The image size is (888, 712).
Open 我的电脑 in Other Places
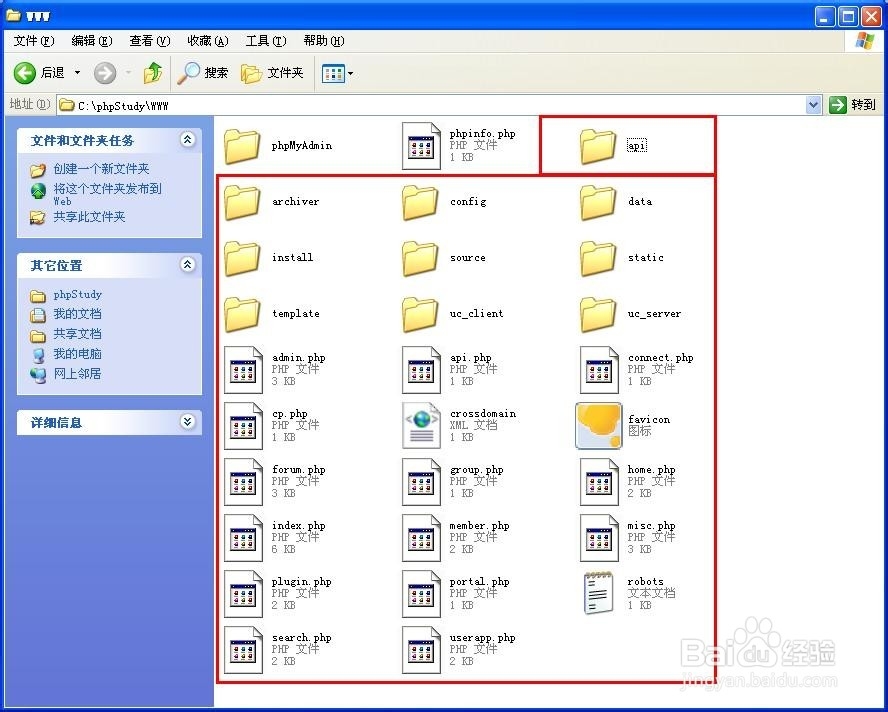click(x=77, y=353)
